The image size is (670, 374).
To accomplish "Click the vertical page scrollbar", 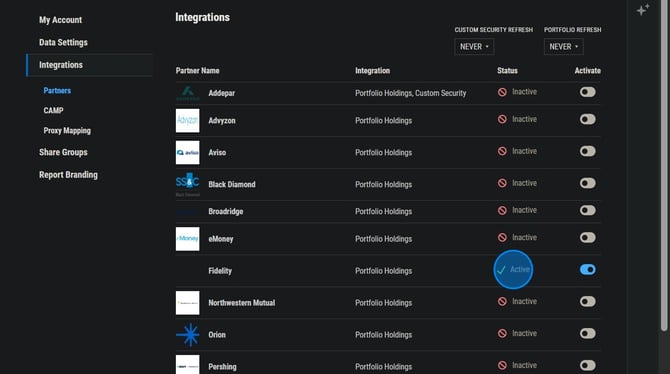I will tap(664, 165).
